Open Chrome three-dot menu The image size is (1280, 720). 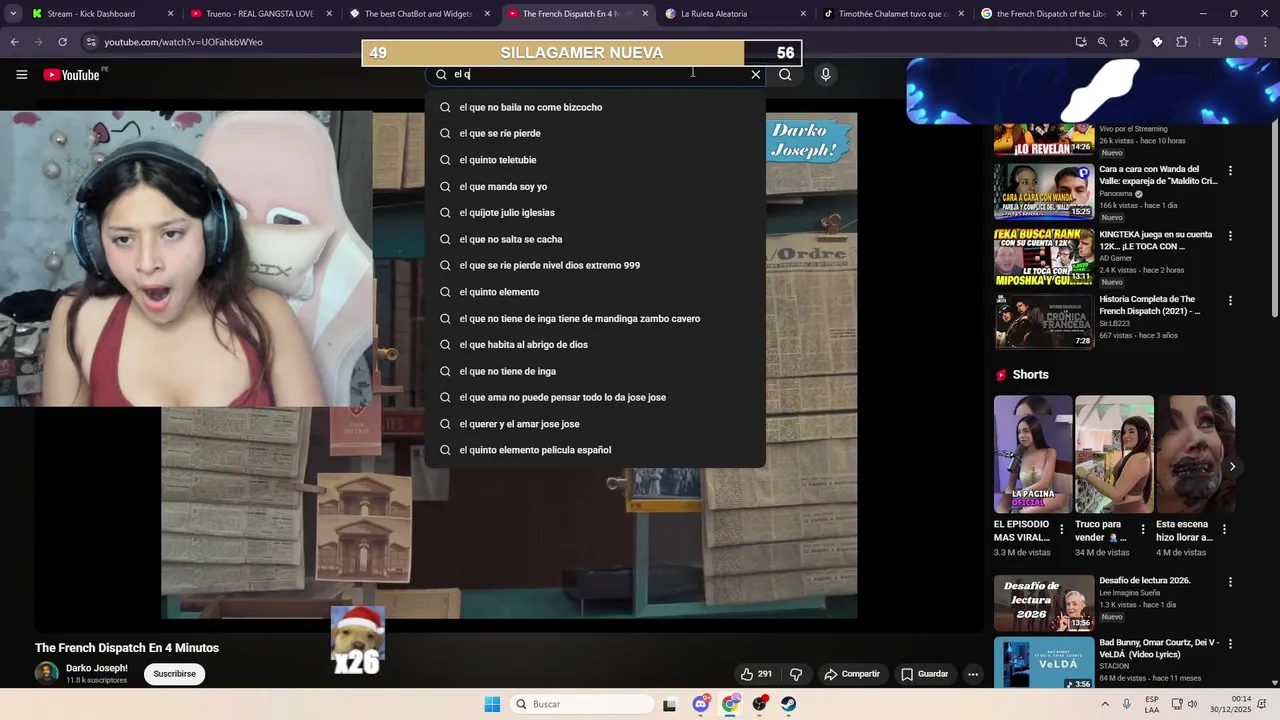1264,42
